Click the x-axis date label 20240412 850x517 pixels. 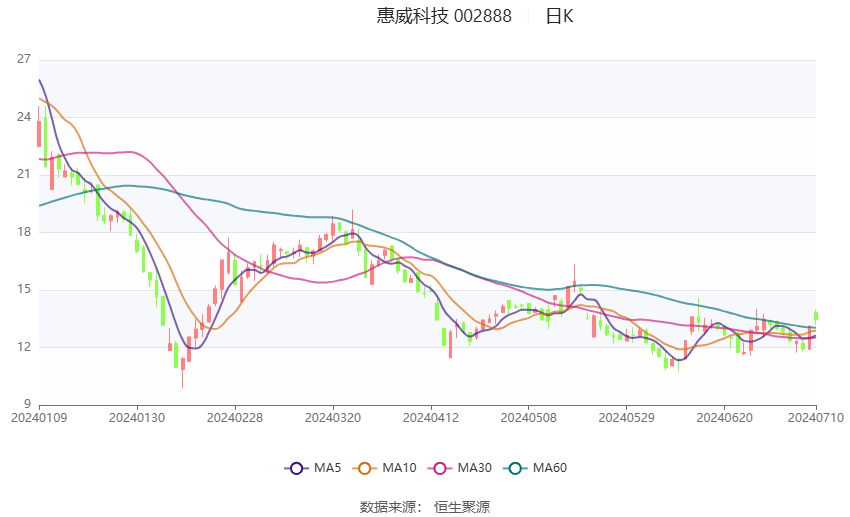[x=431, y=418]
